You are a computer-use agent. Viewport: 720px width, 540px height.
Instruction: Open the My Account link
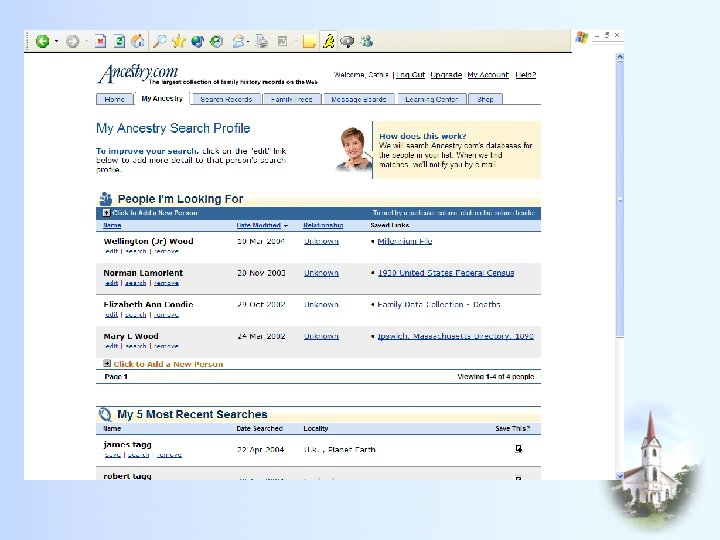click(488, 74)
